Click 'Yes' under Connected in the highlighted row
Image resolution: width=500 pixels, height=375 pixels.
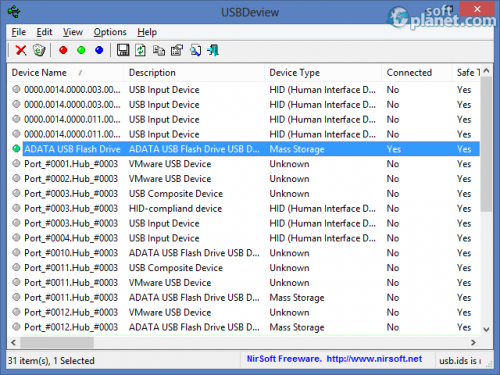[394, 149]
